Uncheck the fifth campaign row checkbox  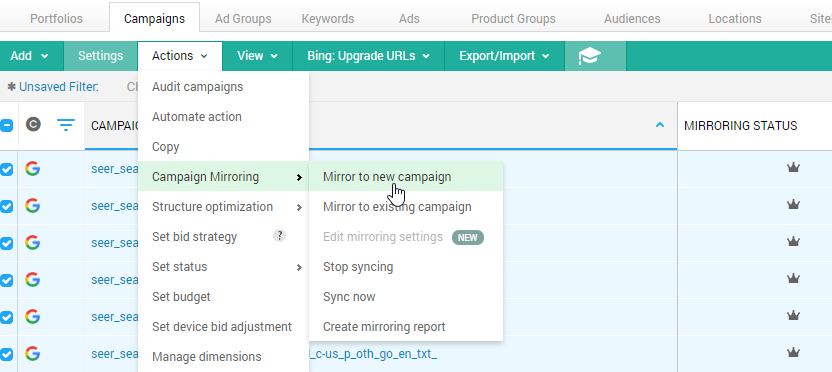(6, 317)
